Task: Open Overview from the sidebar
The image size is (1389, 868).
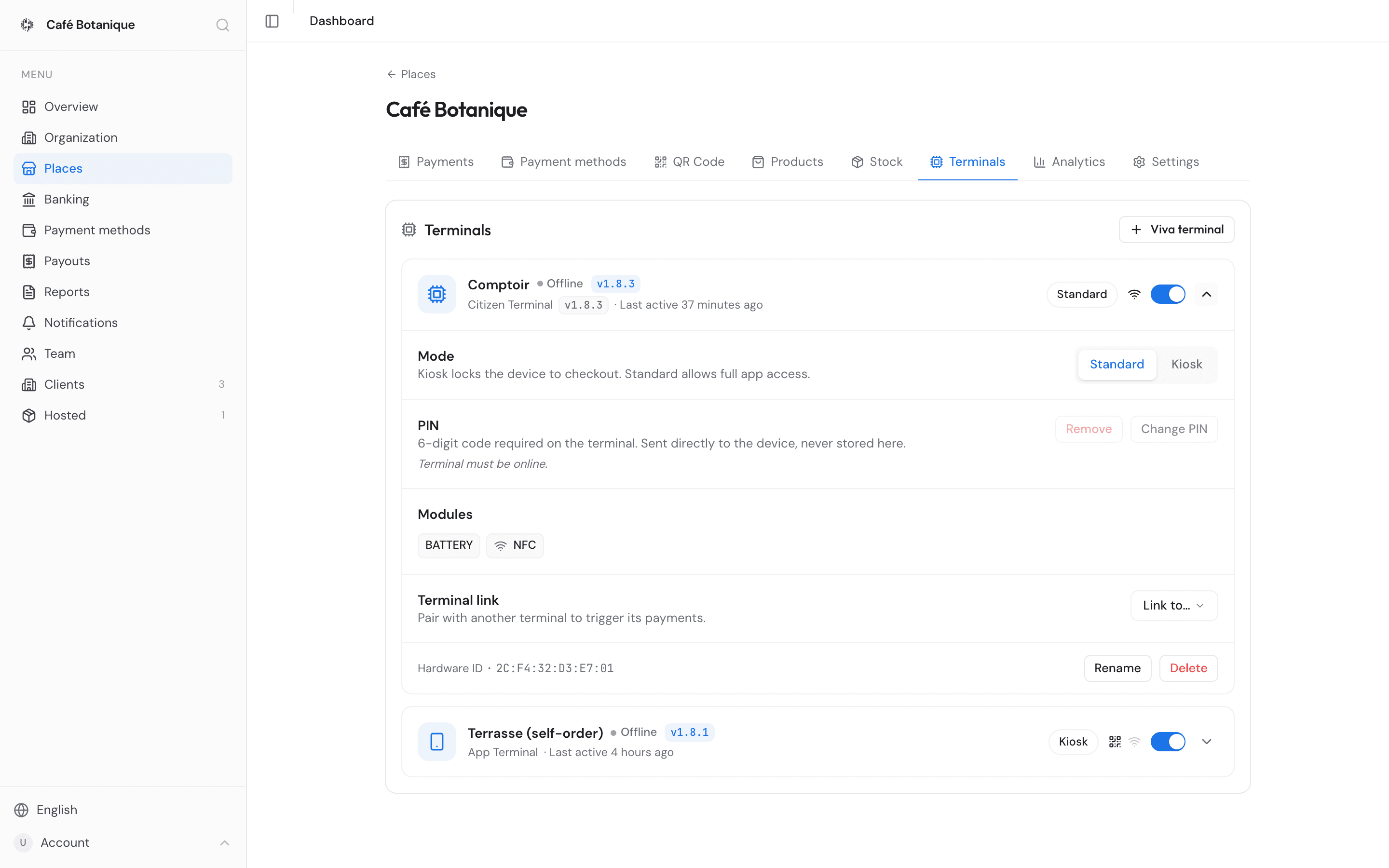Action: 123,107
